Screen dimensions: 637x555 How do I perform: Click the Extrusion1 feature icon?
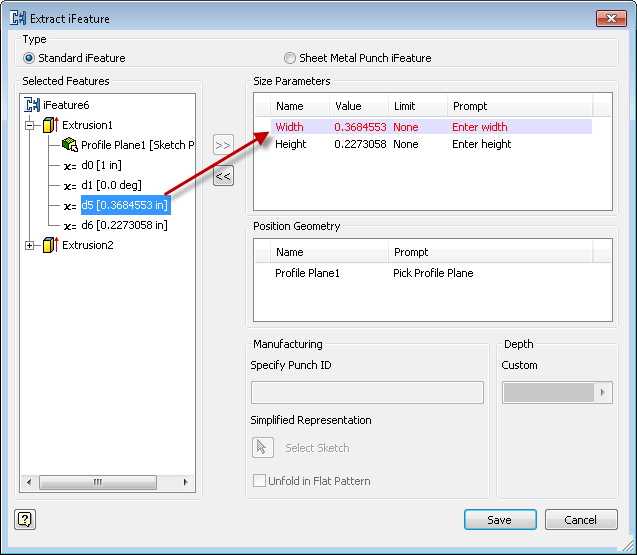(x=50, y=125)
